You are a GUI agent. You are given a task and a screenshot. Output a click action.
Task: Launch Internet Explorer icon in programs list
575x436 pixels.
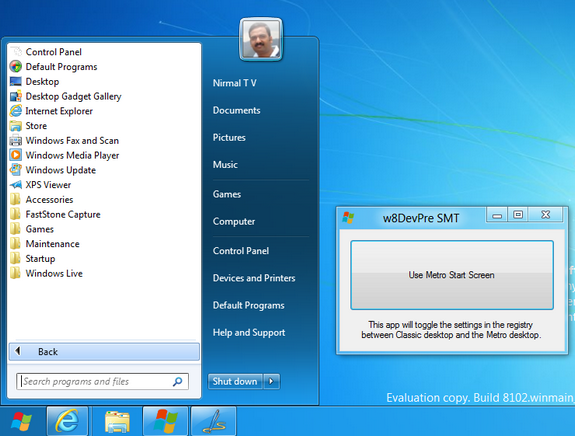16,111
